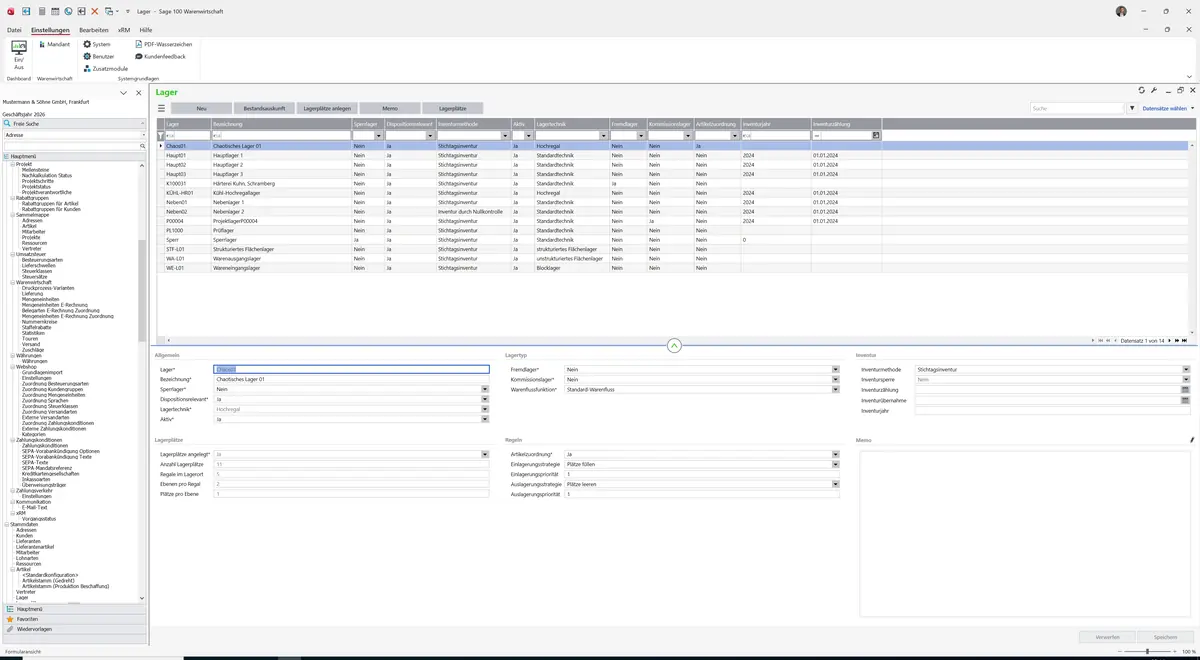
Task: Click the Bezeichnung field in details
Action: point(351,379)
